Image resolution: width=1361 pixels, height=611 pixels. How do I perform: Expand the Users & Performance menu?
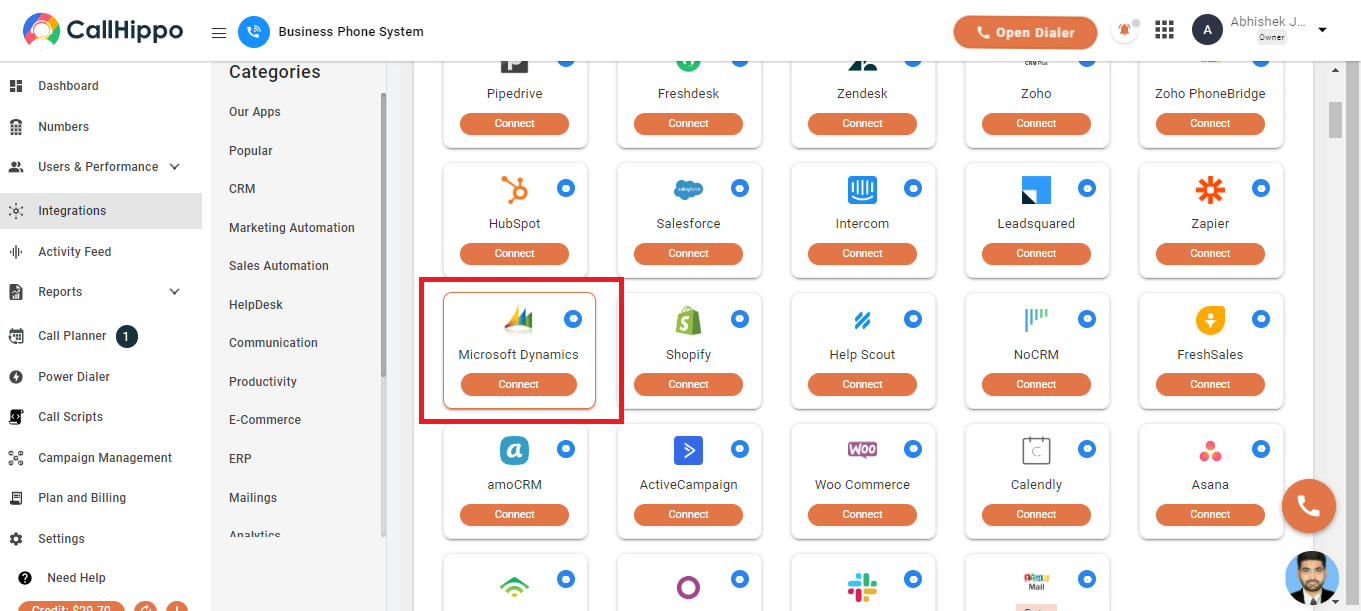(x=174, y=167)
